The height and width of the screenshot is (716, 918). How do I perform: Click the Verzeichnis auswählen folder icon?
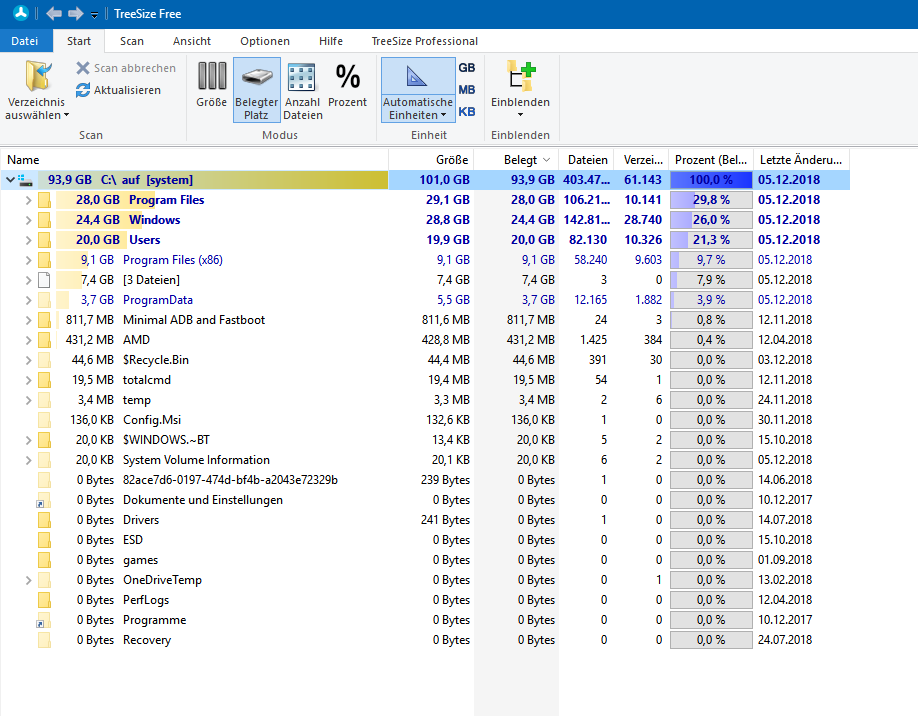(x=38, y=77)
